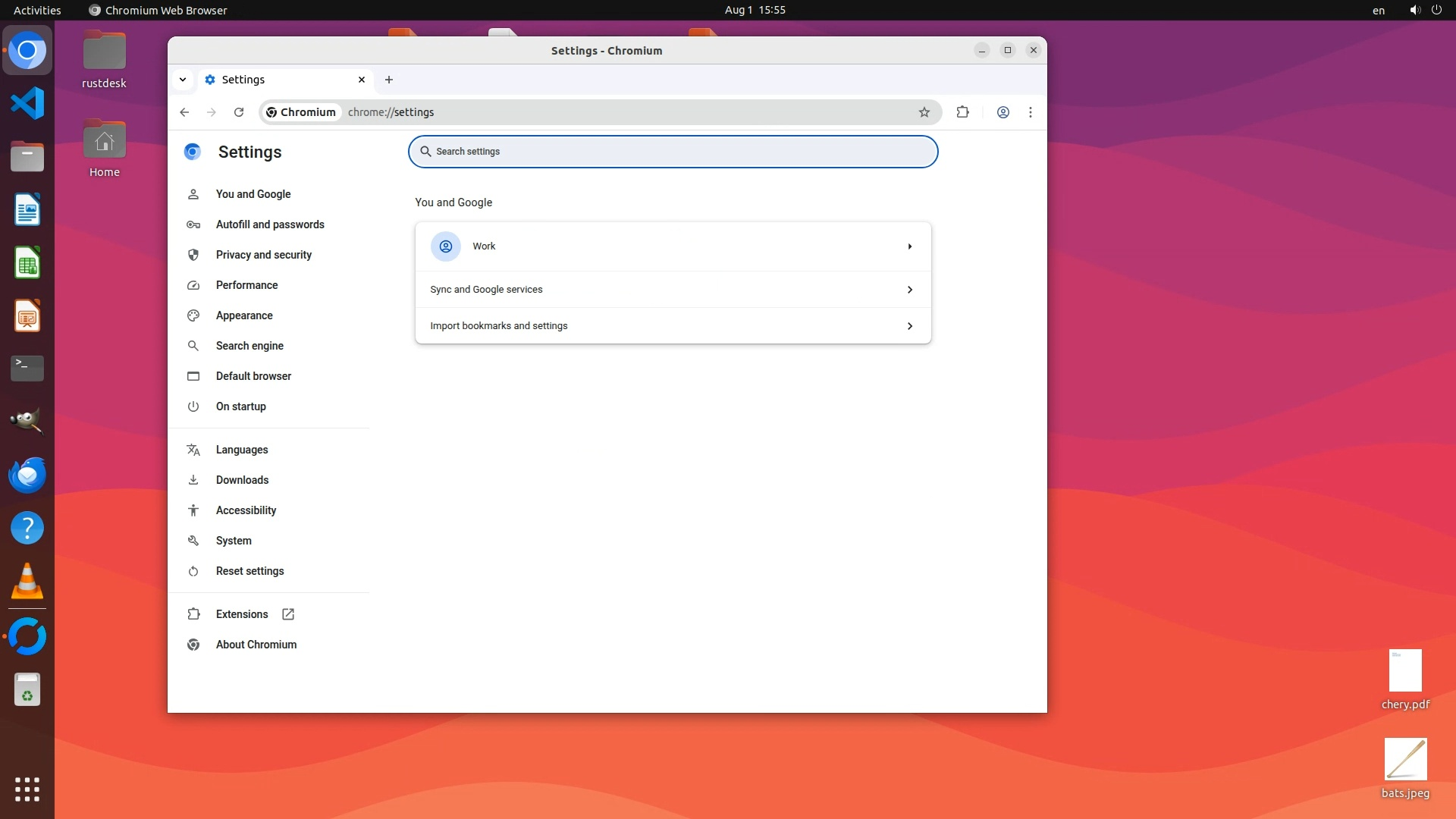Open a new tab with the plus button
1456x819 pixels.
coord(389,80)
